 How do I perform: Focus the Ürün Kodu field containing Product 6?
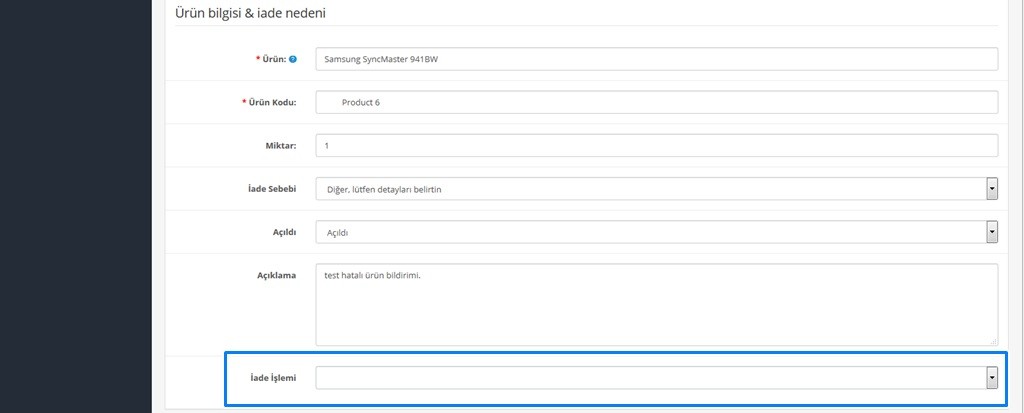click(x=655, y=102)
